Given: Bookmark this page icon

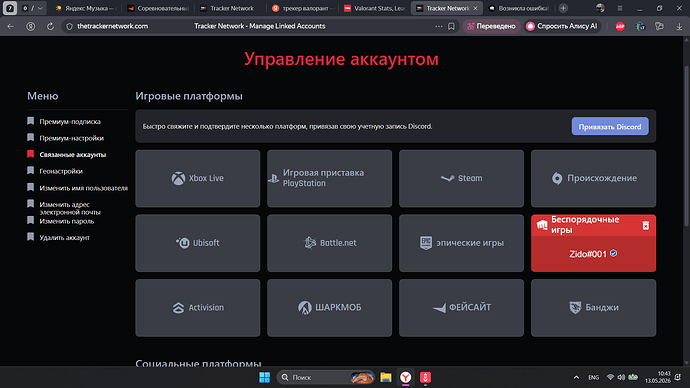Looking at the screenshot, I should [x=451, y=26].
